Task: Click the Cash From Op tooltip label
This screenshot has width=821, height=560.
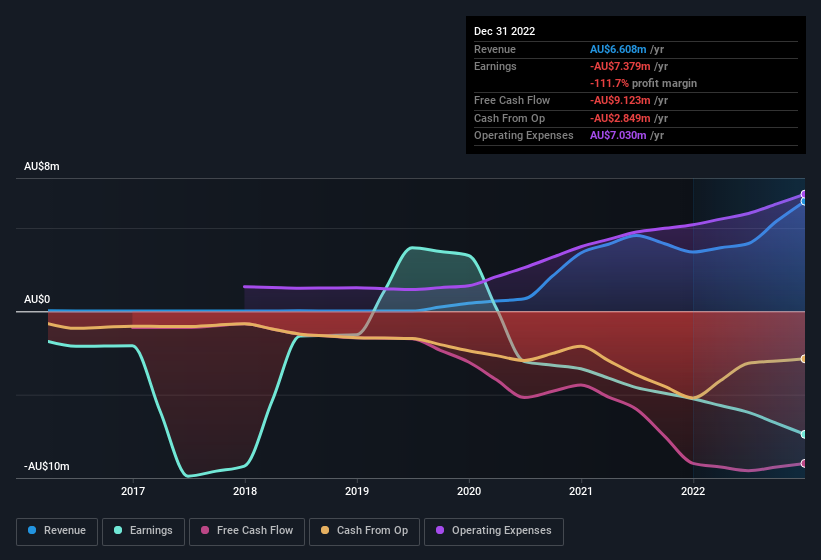Action: [x=509, y=118]
